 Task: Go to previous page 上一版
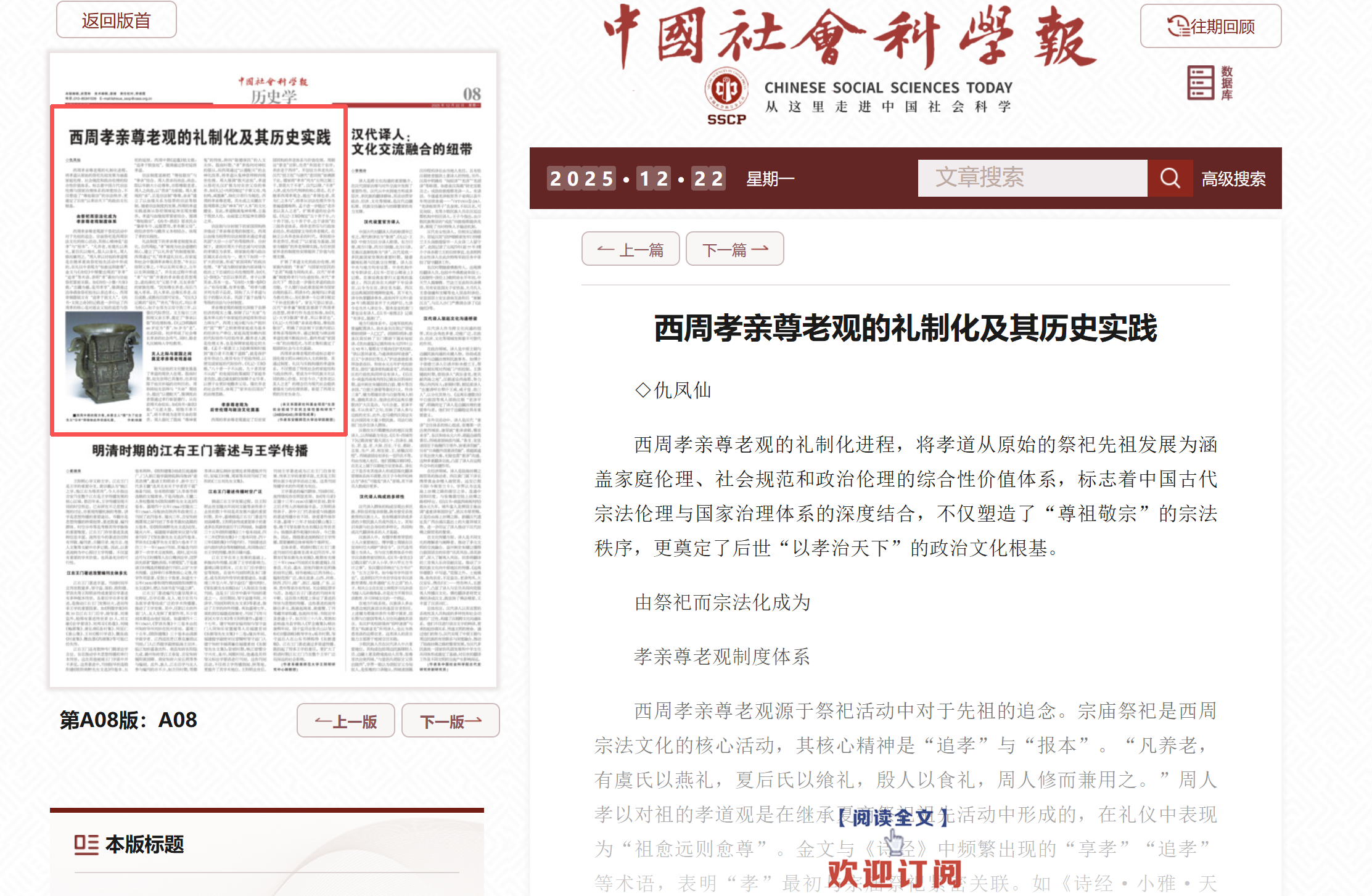tap(345, 720)
